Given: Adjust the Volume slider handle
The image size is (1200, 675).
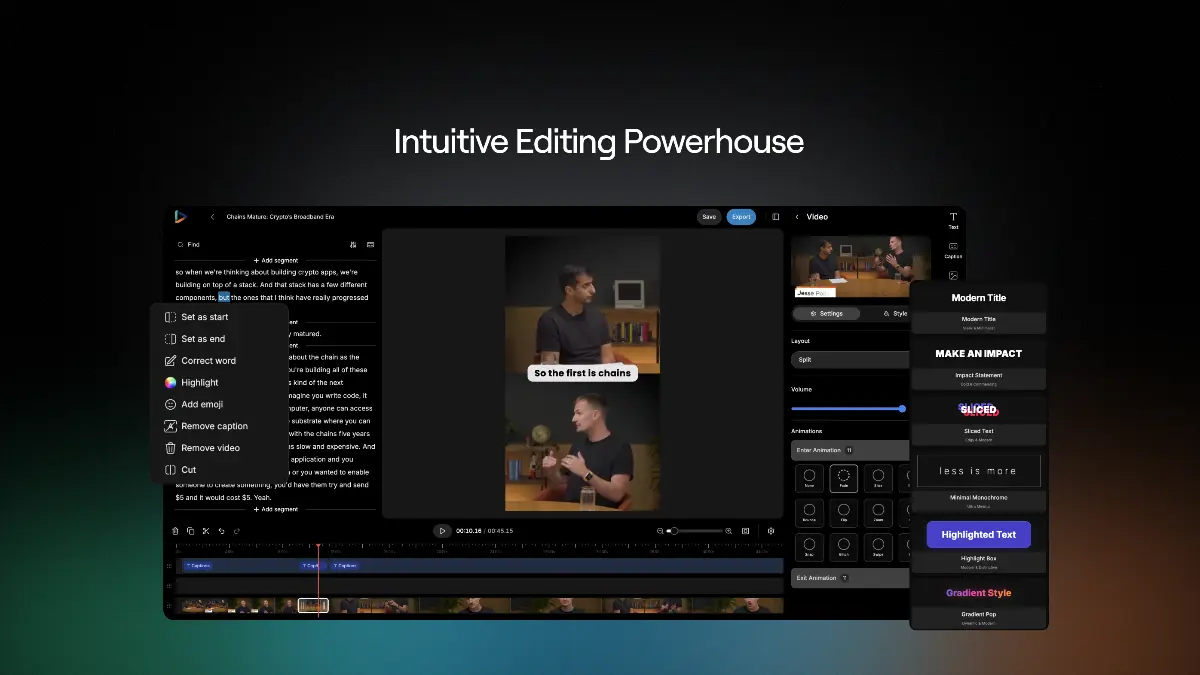Looking at the screenshot, I should (x=902, y=408).
